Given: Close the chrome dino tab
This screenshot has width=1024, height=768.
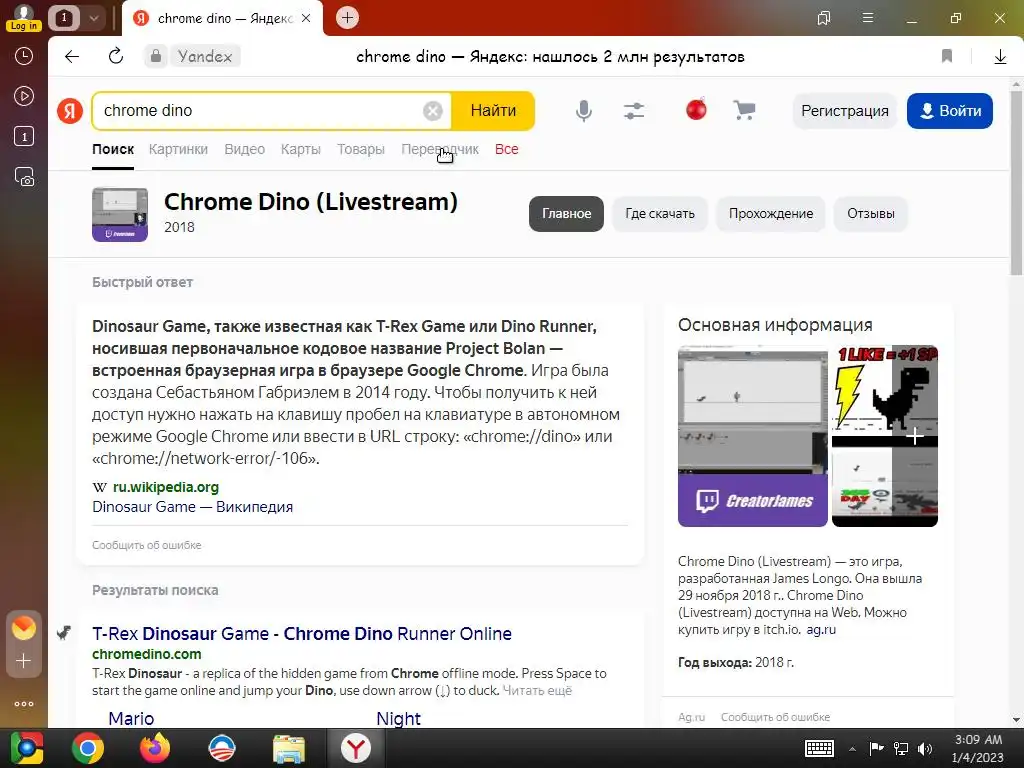Looking at the screenshot, I should [x=306, y=18].
